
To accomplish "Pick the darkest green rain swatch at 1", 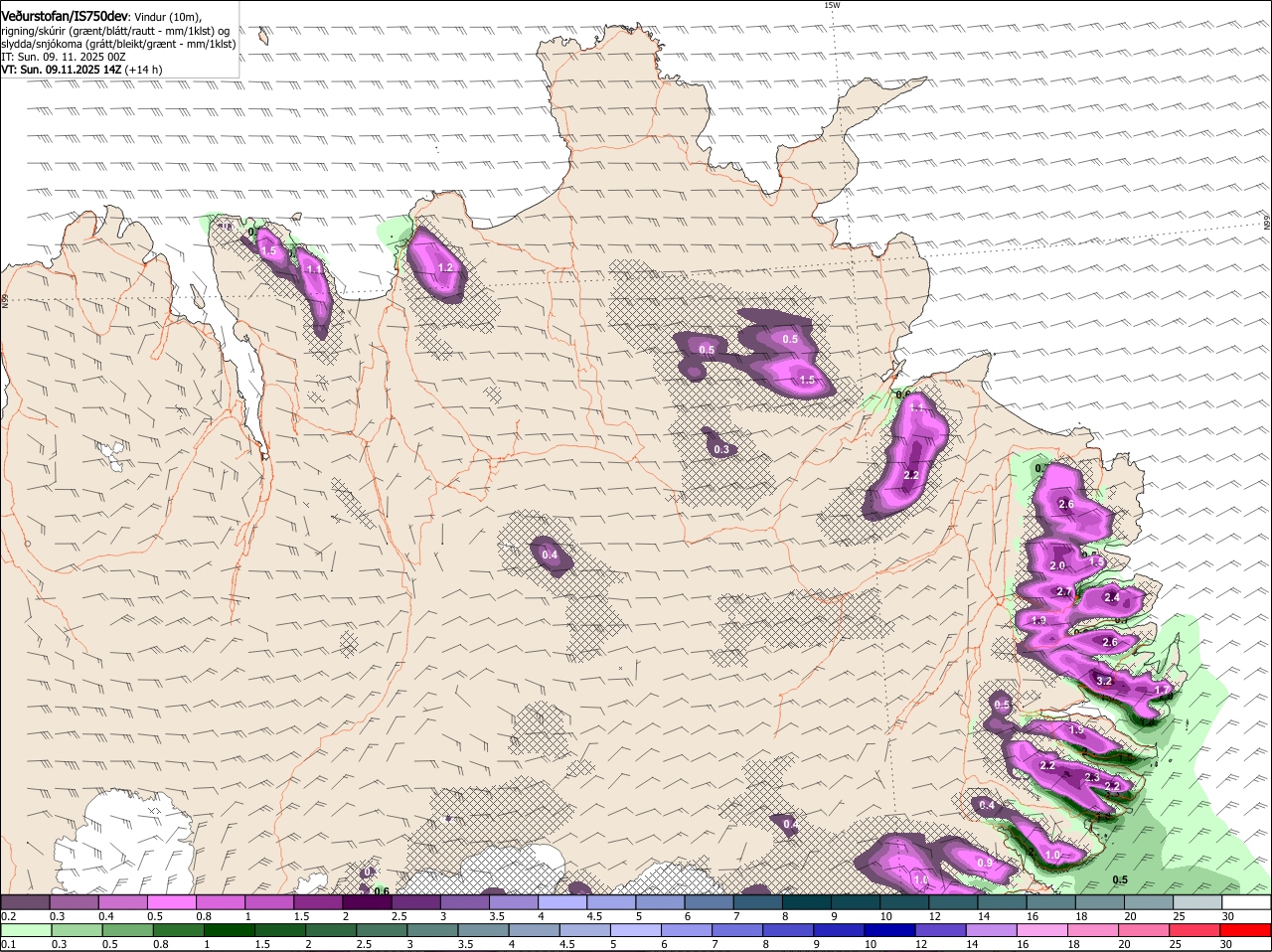I will coord(230,930).
